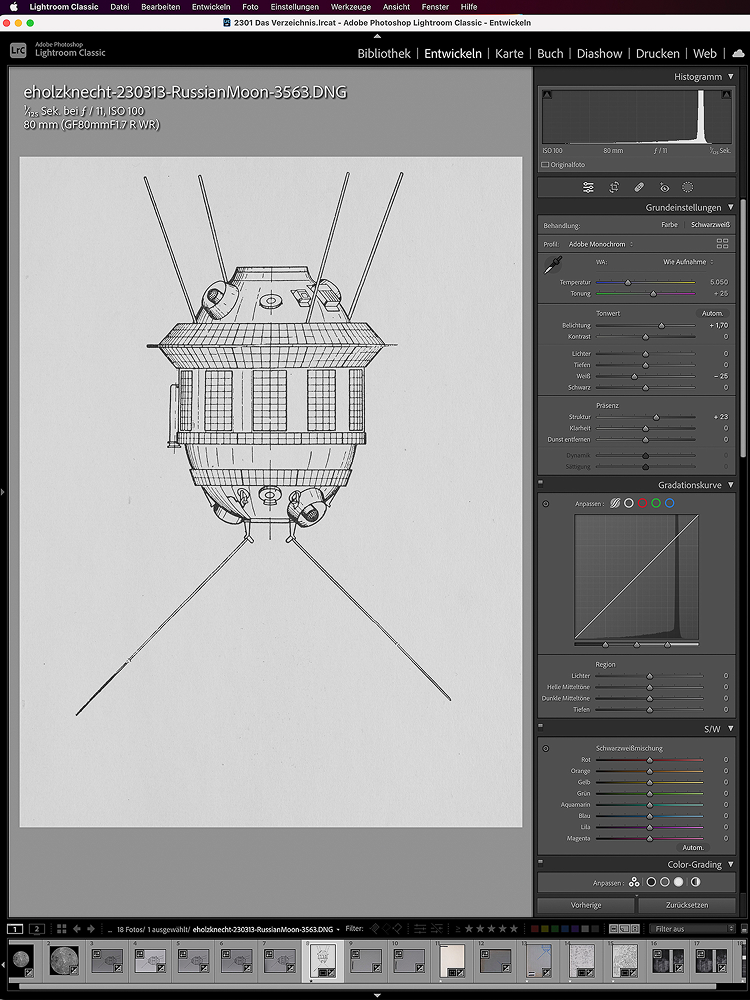Viewport: 750px width, 1000px height.
Task: Enable the Originalfoto checkbox
Action: 546,164
